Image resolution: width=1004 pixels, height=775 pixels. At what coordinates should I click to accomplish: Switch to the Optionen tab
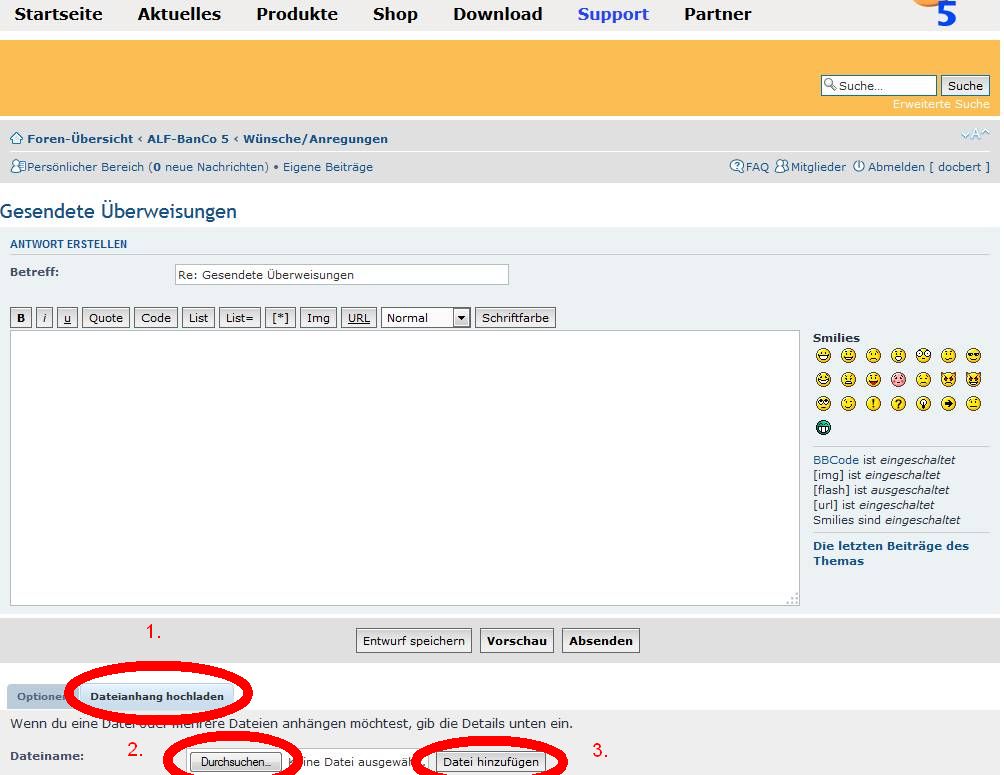coord(42,696)
